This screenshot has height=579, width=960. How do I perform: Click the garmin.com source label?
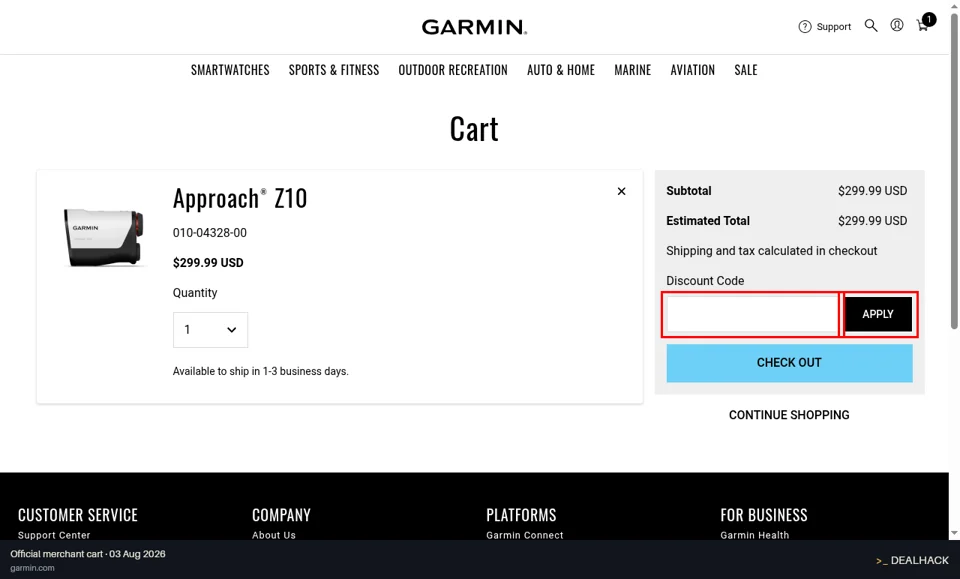(32, 568)
